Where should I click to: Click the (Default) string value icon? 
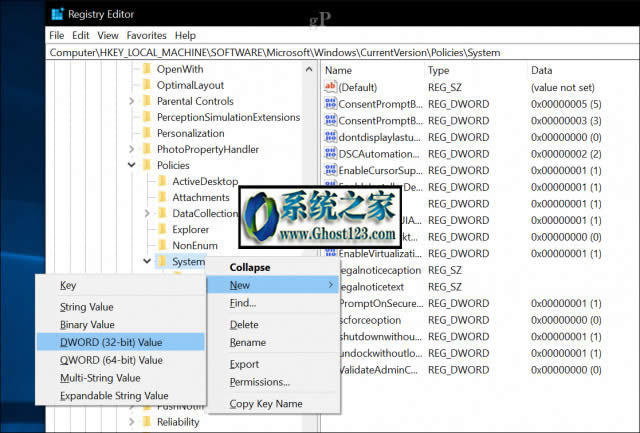[331, 88]
